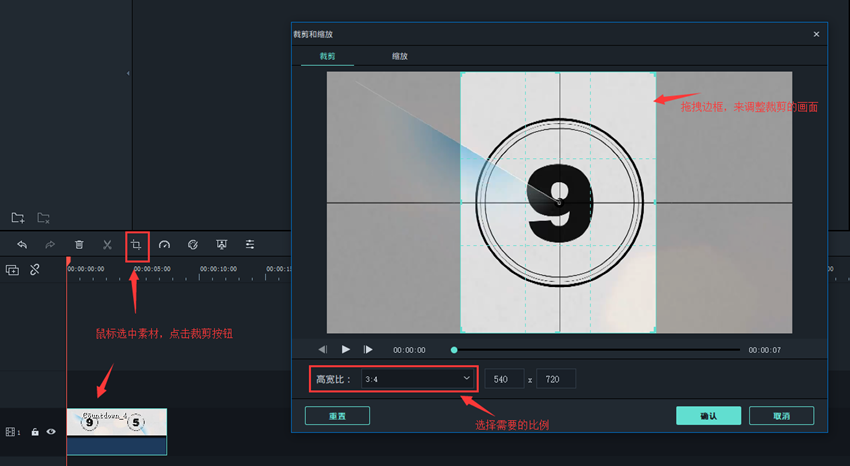Delete selected clip with trash icon
This screenshot has height=466, width=850.
pos(79,245)
